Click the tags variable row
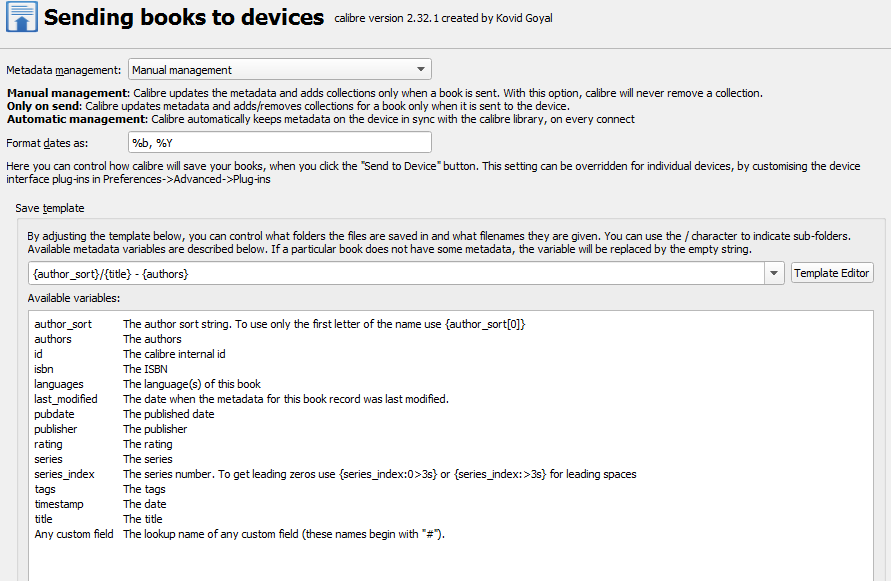This screenshot has height=581, width=891. click(x=45, y=489)
